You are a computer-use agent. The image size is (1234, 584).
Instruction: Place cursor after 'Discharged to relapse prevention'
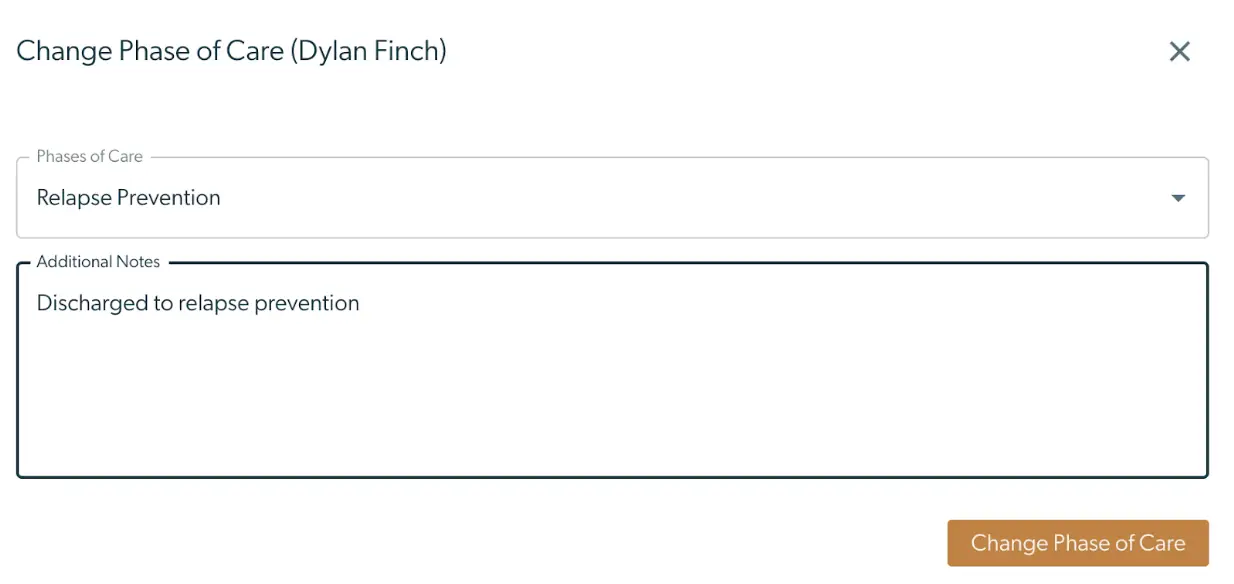coord(360,303)
